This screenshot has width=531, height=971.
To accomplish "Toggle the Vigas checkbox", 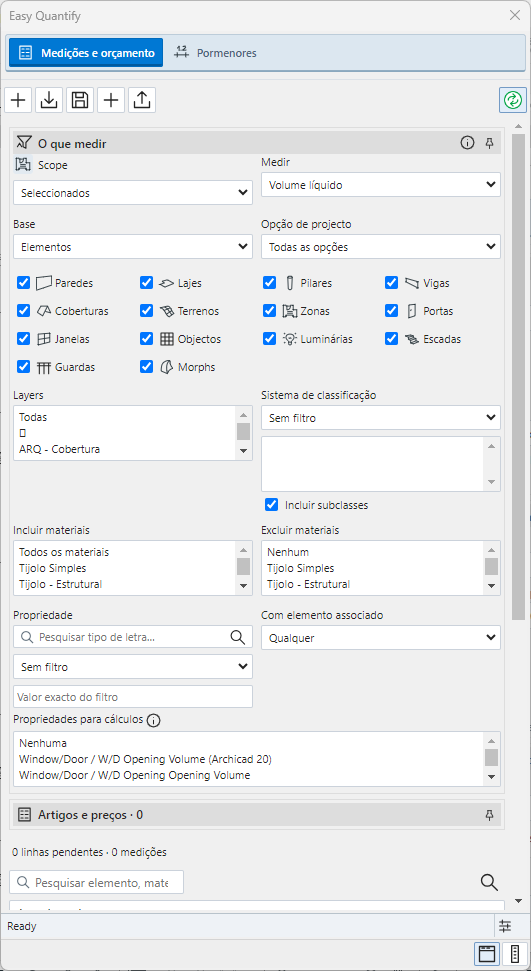I will pyautogui.click(x=391, y=283).
